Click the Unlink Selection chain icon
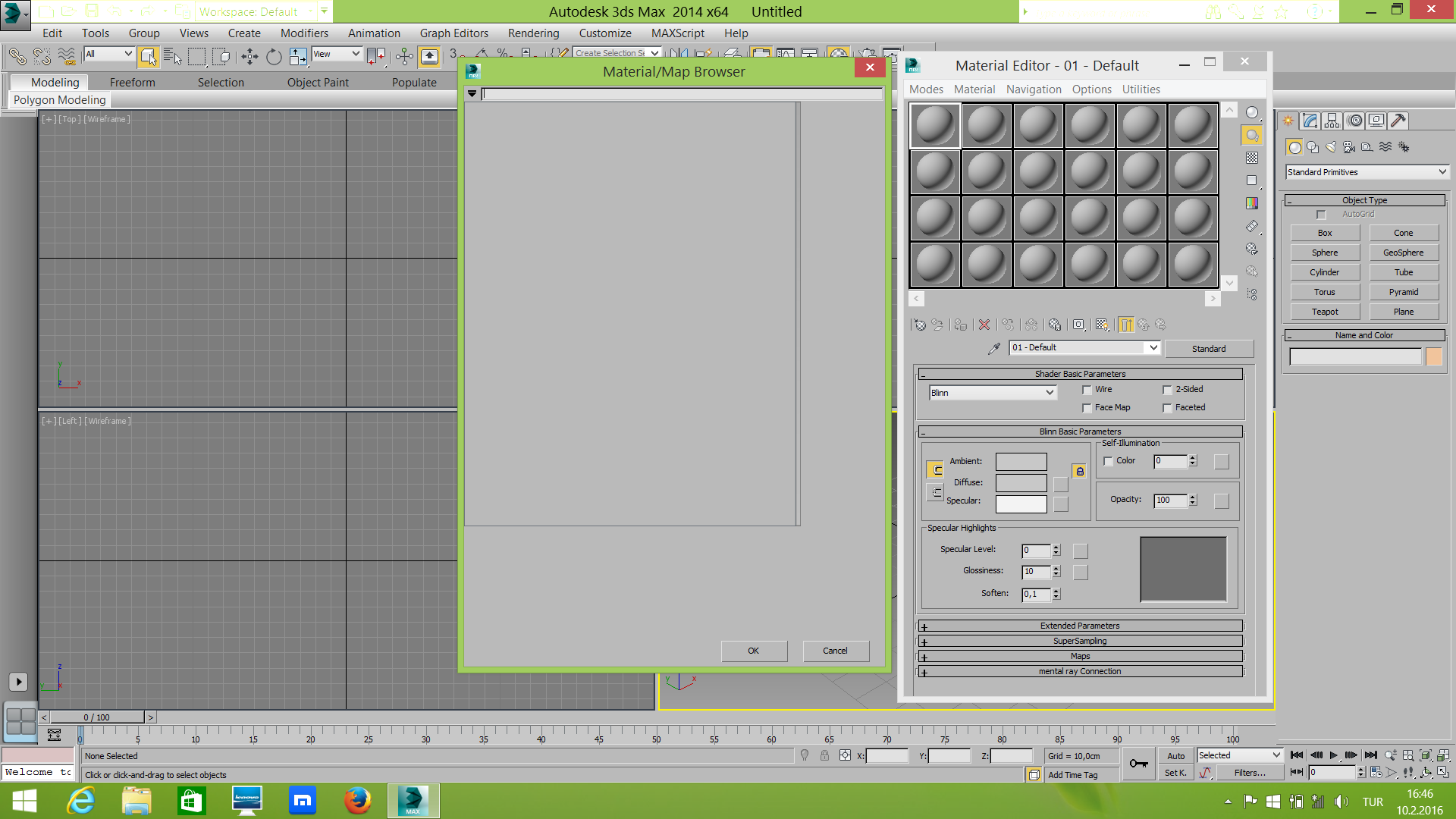 (x=42, y=56)
